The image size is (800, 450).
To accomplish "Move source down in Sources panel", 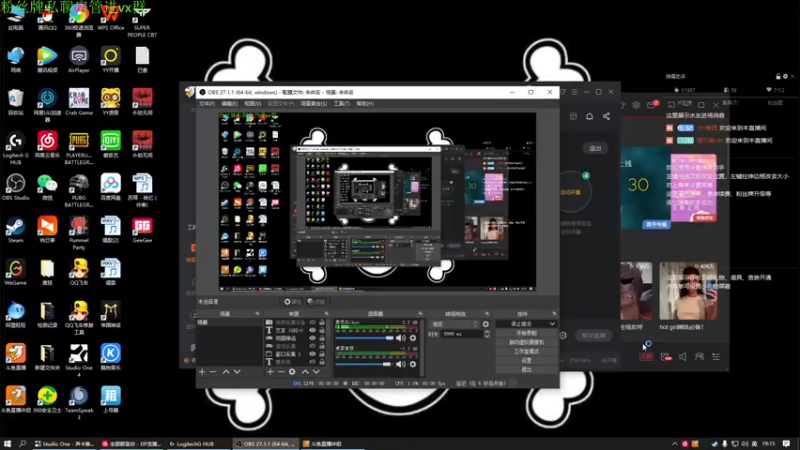I will [316, 372].
